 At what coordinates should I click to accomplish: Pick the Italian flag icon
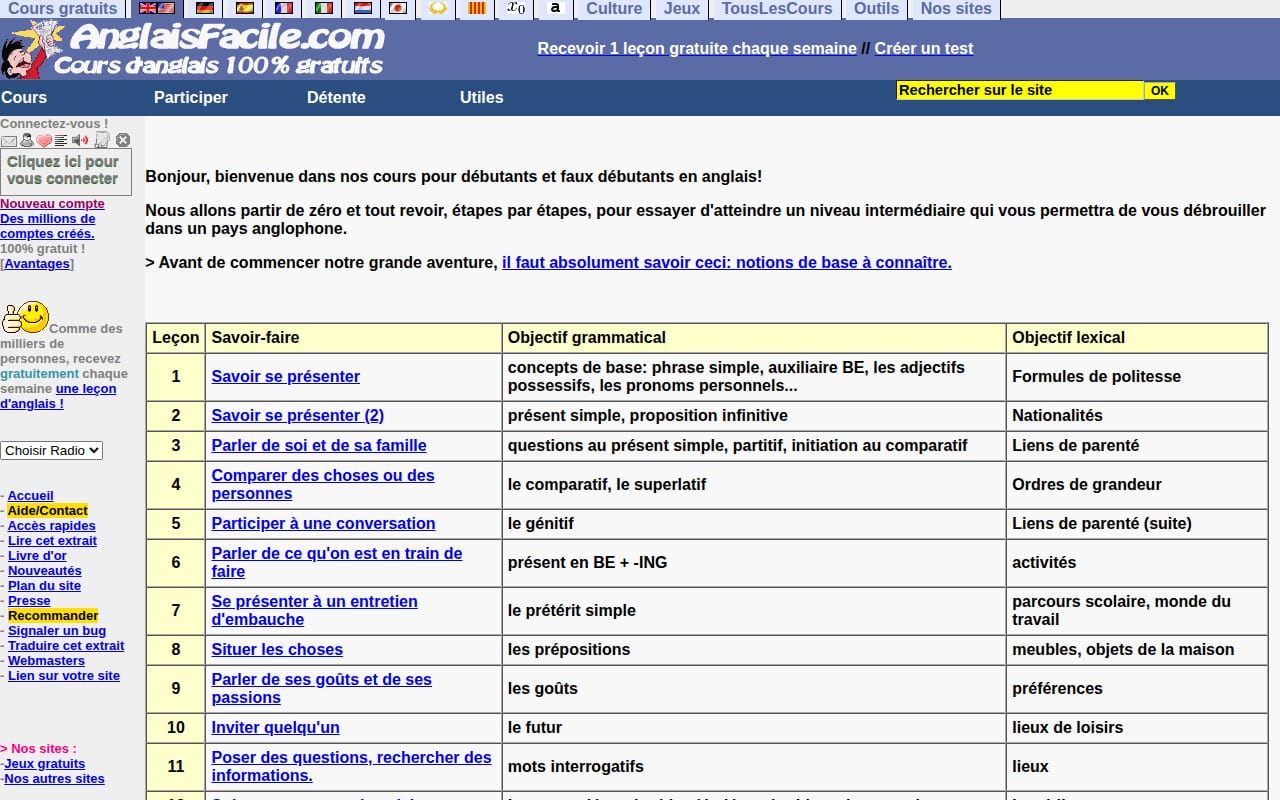[x=324, y=8]
